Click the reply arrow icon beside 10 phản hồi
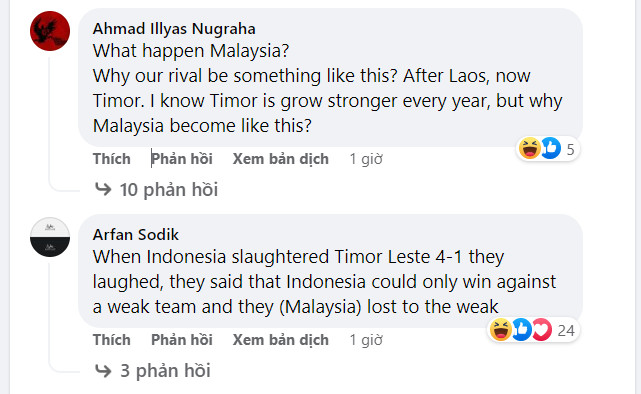The height and width of the screenshot is (394, 641). pos(103,189)
